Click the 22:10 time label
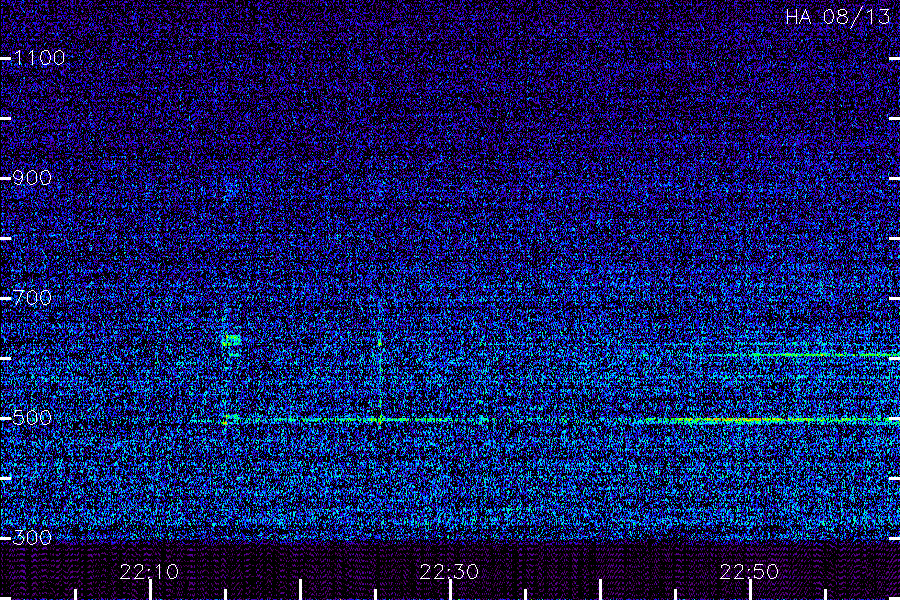Screen dimensions: 900x600 click(149, 572)
